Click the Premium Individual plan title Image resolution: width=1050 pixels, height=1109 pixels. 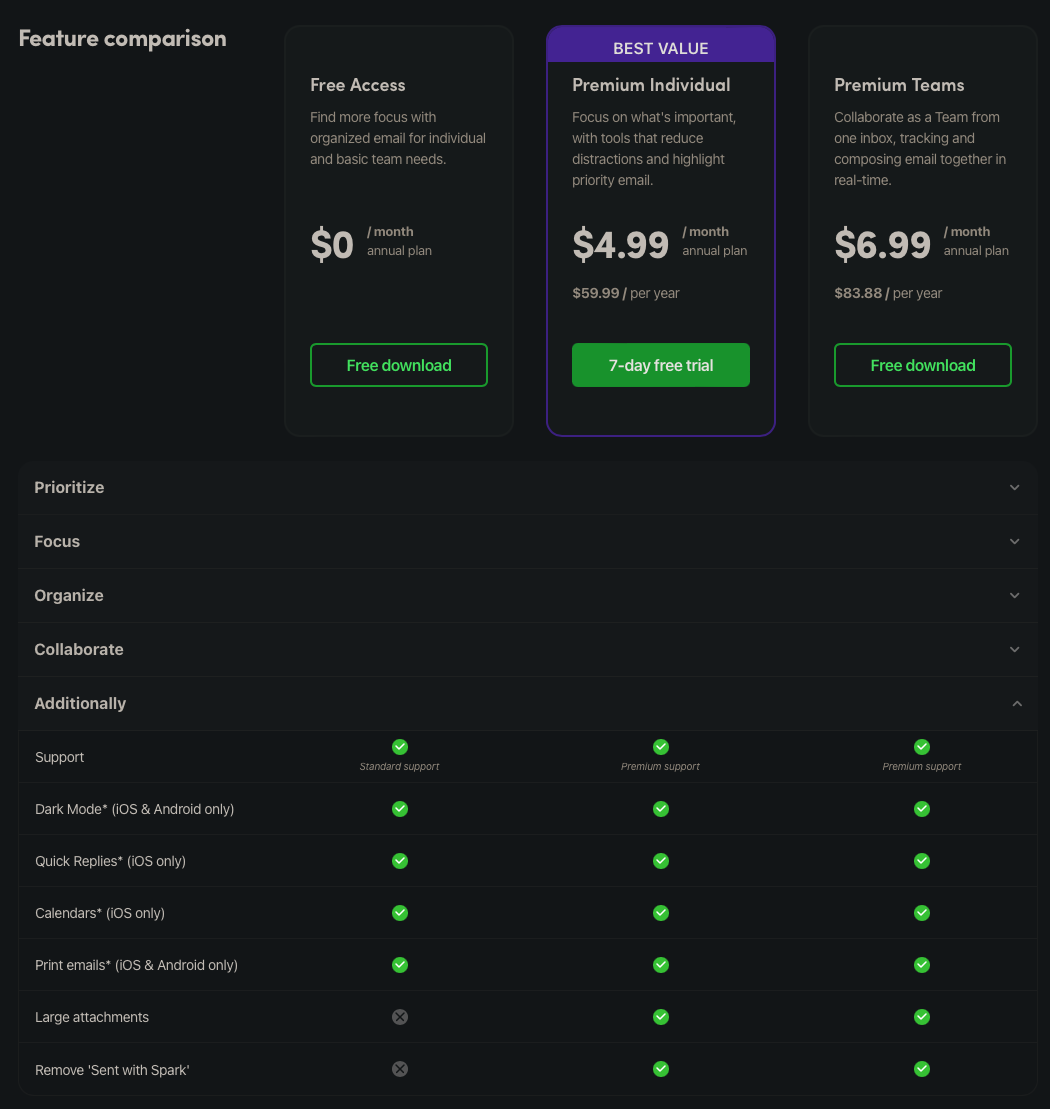tap(651, 85)
